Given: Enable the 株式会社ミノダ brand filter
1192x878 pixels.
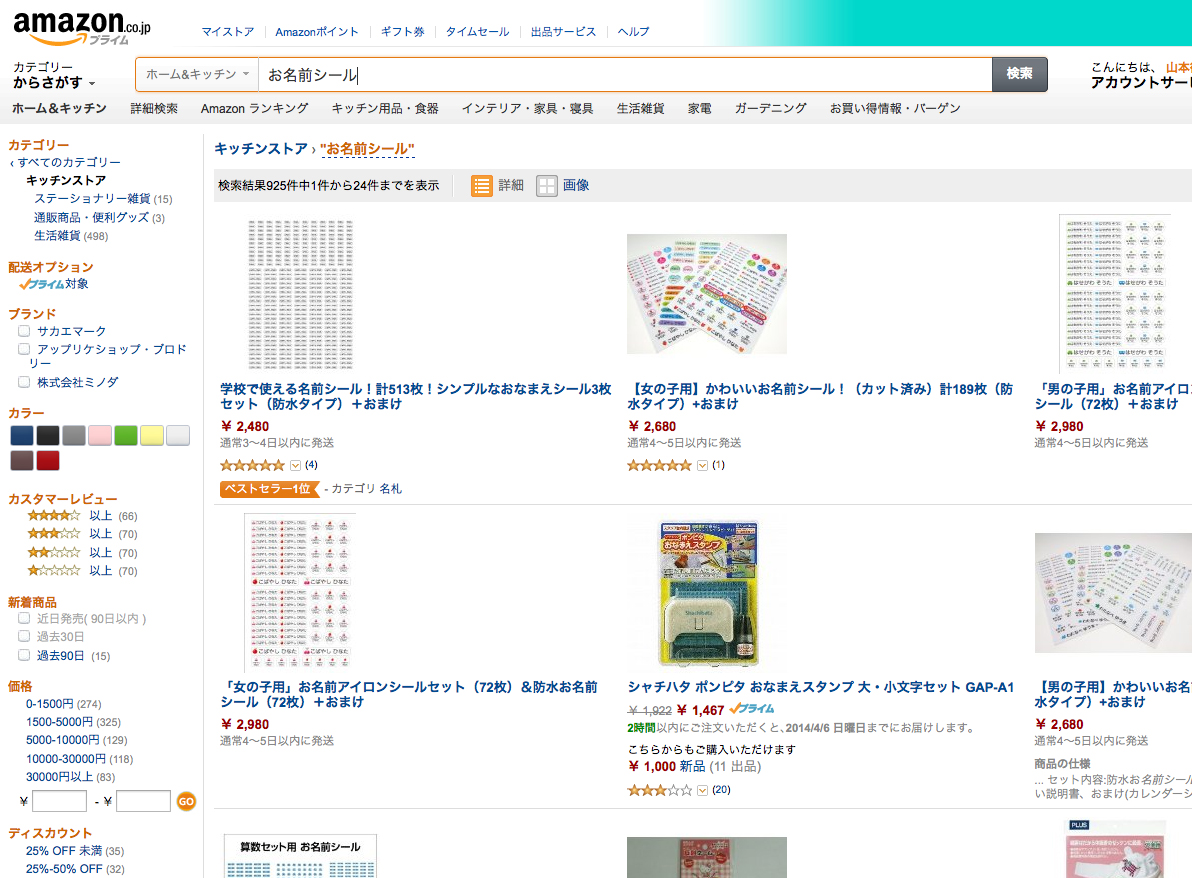Looking at the screenshot, I should coord(24,382).
